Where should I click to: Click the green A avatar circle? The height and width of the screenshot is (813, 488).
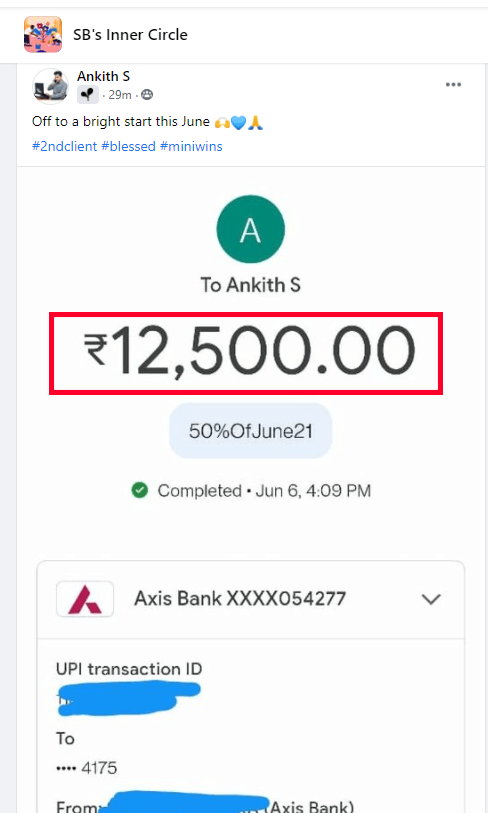pos(250,229)
